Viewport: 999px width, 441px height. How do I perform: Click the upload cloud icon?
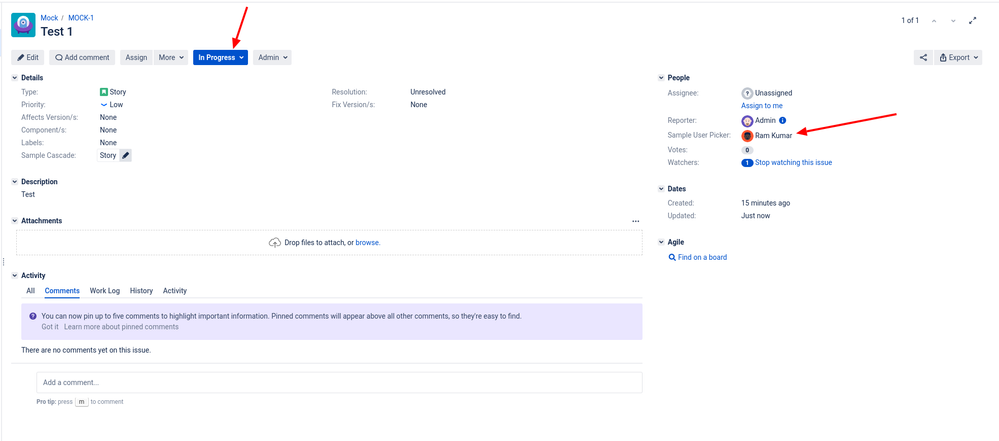click(275, 243)
